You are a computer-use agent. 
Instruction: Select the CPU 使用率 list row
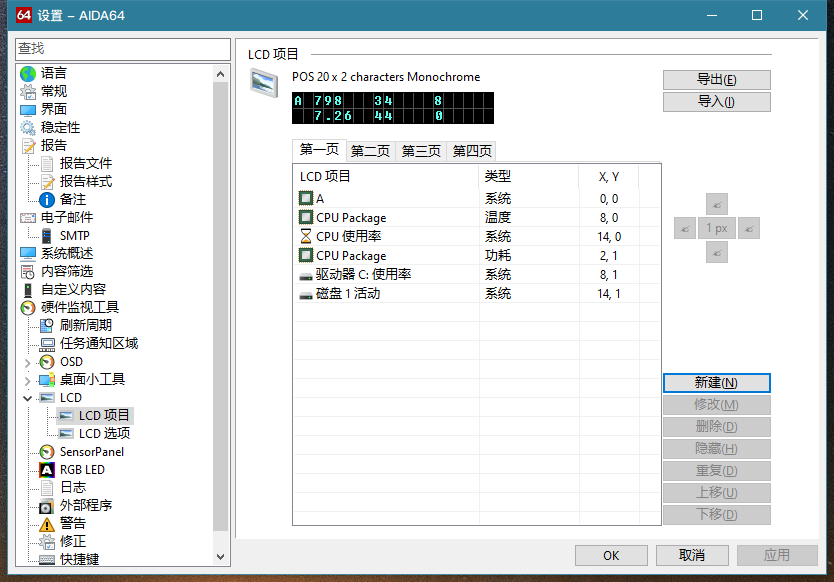tap(348, 236)
